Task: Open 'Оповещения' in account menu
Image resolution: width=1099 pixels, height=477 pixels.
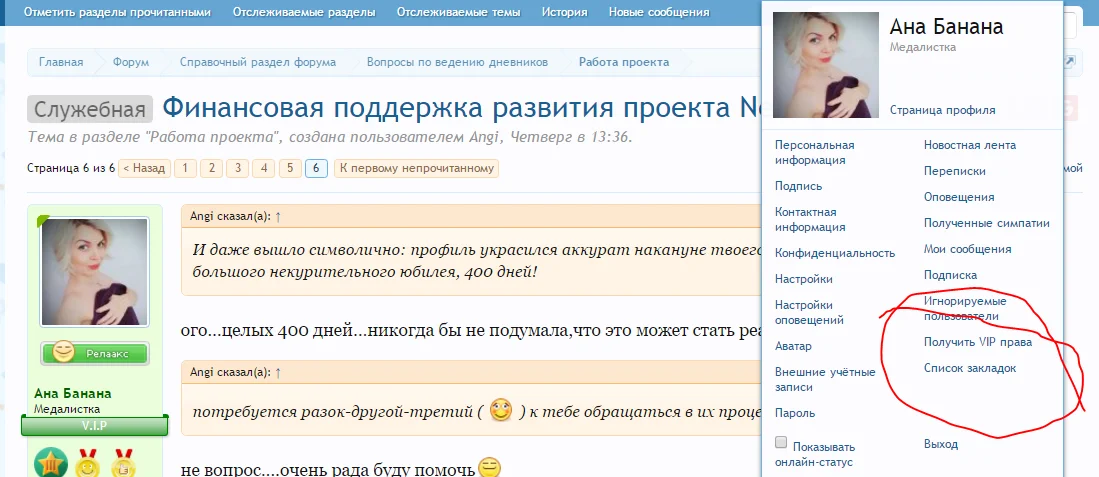Action: [x=959, y=197]
